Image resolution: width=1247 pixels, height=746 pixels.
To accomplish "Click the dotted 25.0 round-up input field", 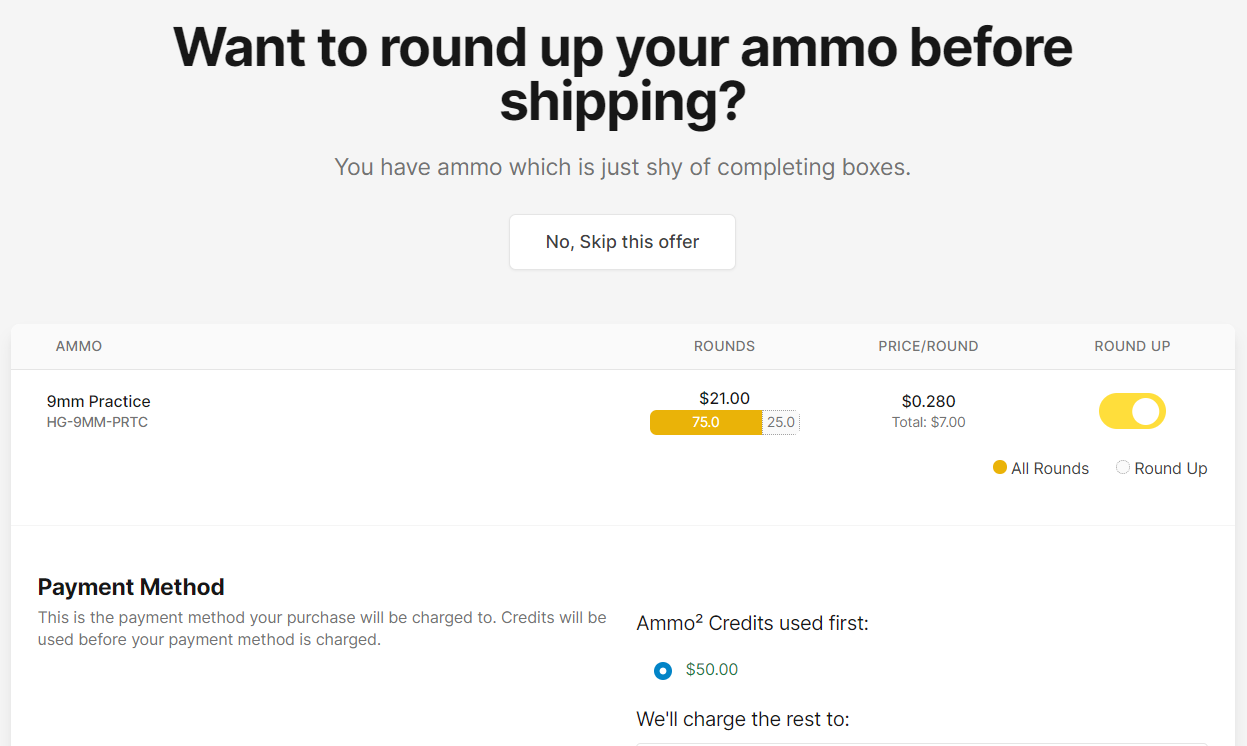I will click(780, 422).
